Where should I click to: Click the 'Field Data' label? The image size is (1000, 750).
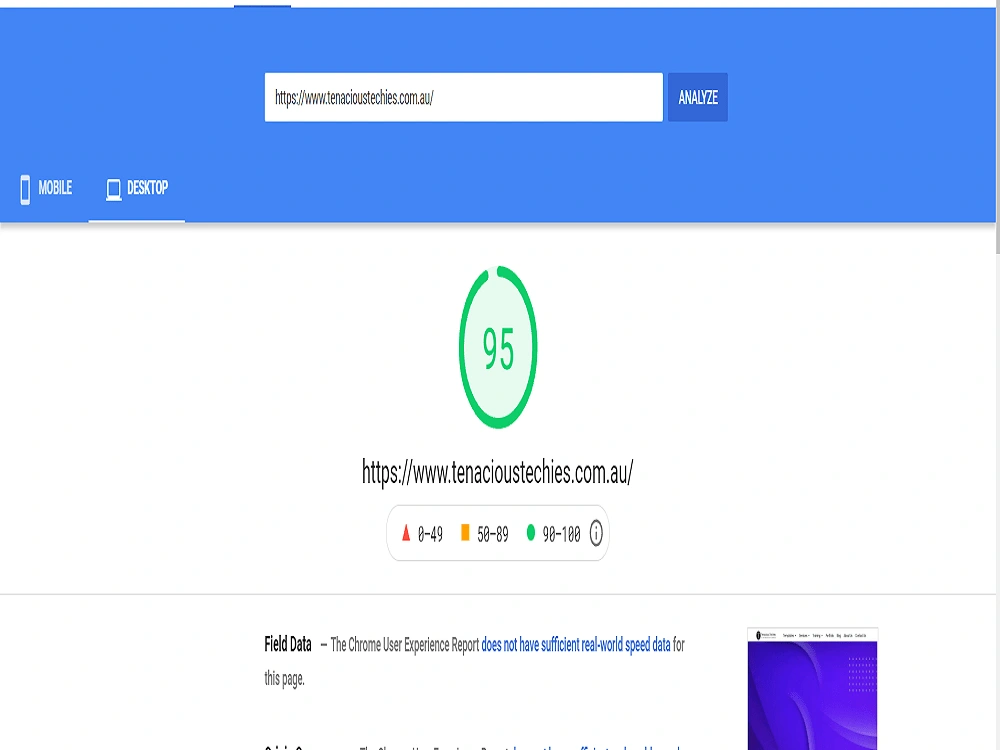(x=288, y=644)
